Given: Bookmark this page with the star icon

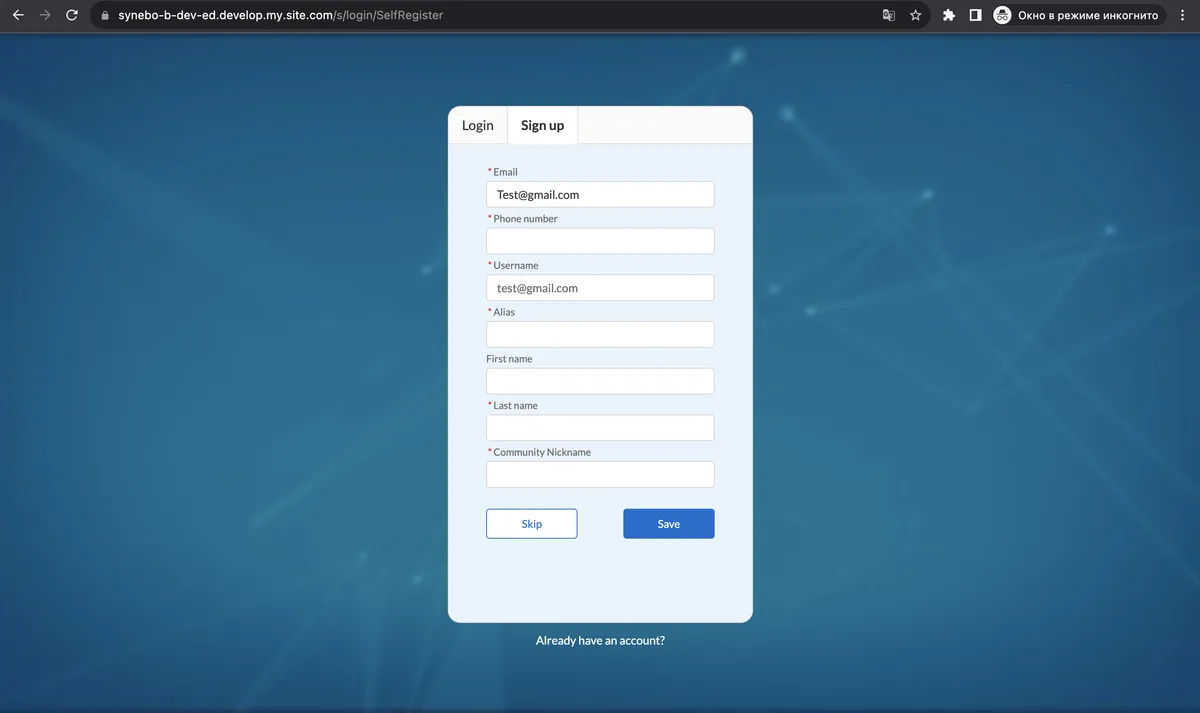Looking at the screenshot, I should click(915, 15).
